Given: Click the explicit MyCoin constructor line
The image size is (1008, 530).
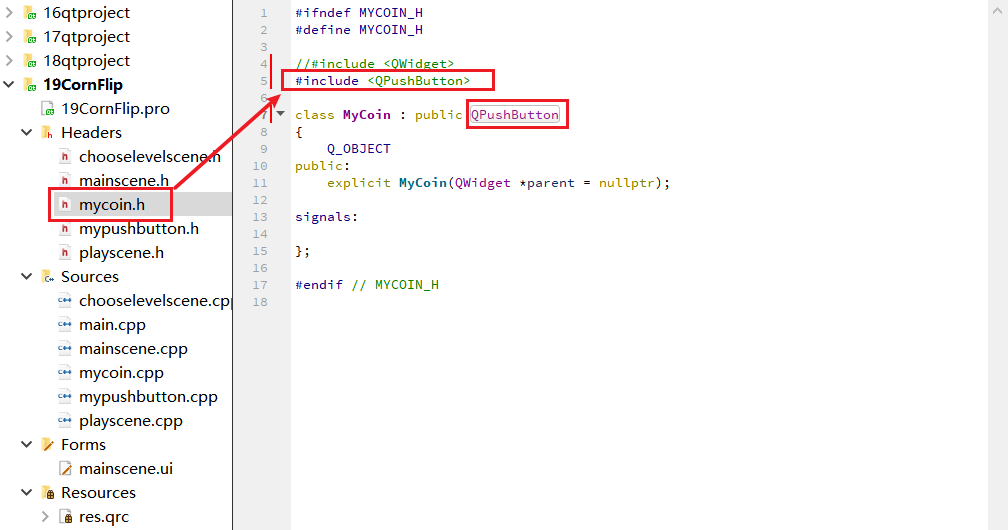Looking at the screenshot, I should click(x=498, y=183).
